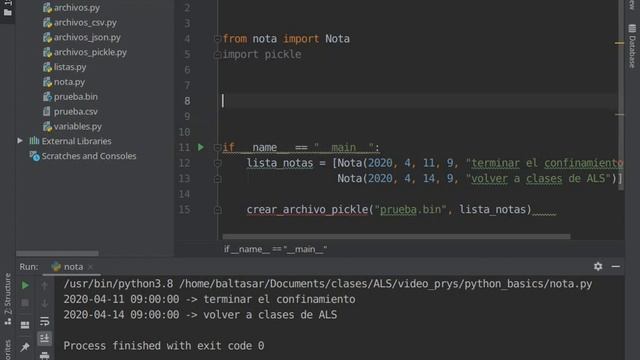The image size is (640, 360).
Task: Click 'Process finished with exit code 0'
Action: point(164,346)
